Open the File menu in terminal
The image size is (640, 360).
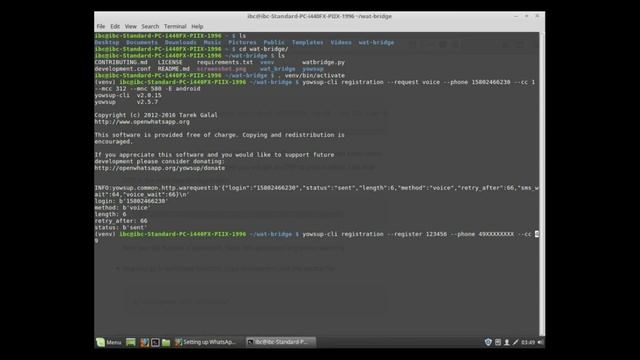click(x=101, y=27)
